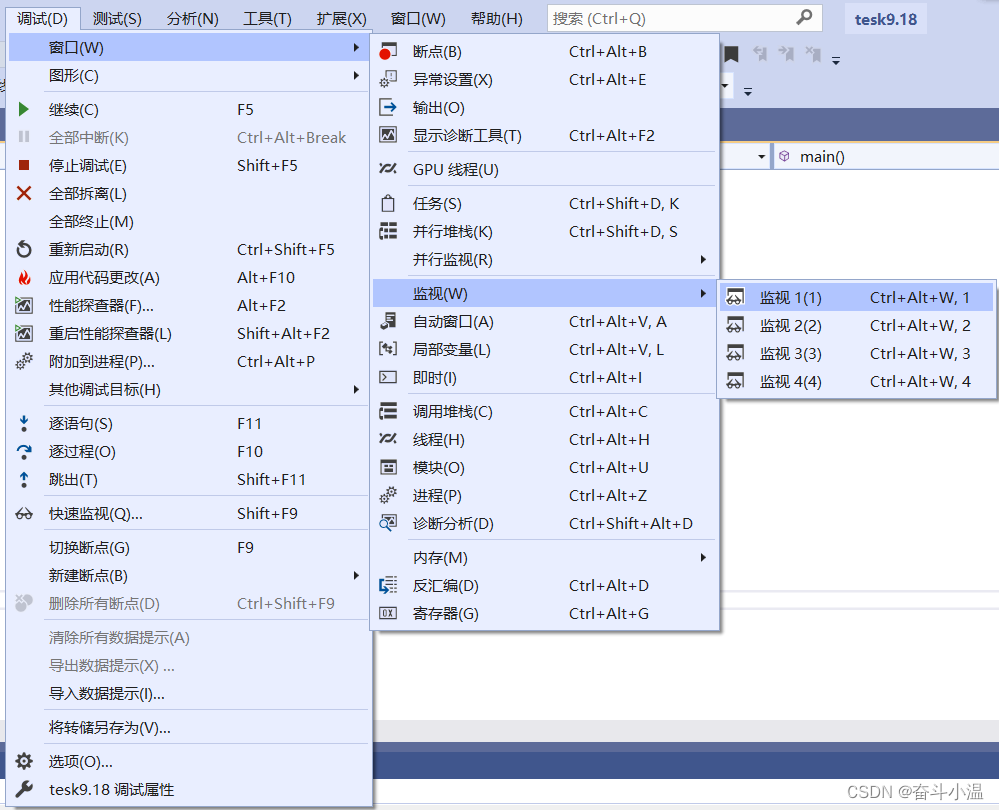
Task: Select the 调用堆栈(C) call stack icon
Action: point(388,411)
